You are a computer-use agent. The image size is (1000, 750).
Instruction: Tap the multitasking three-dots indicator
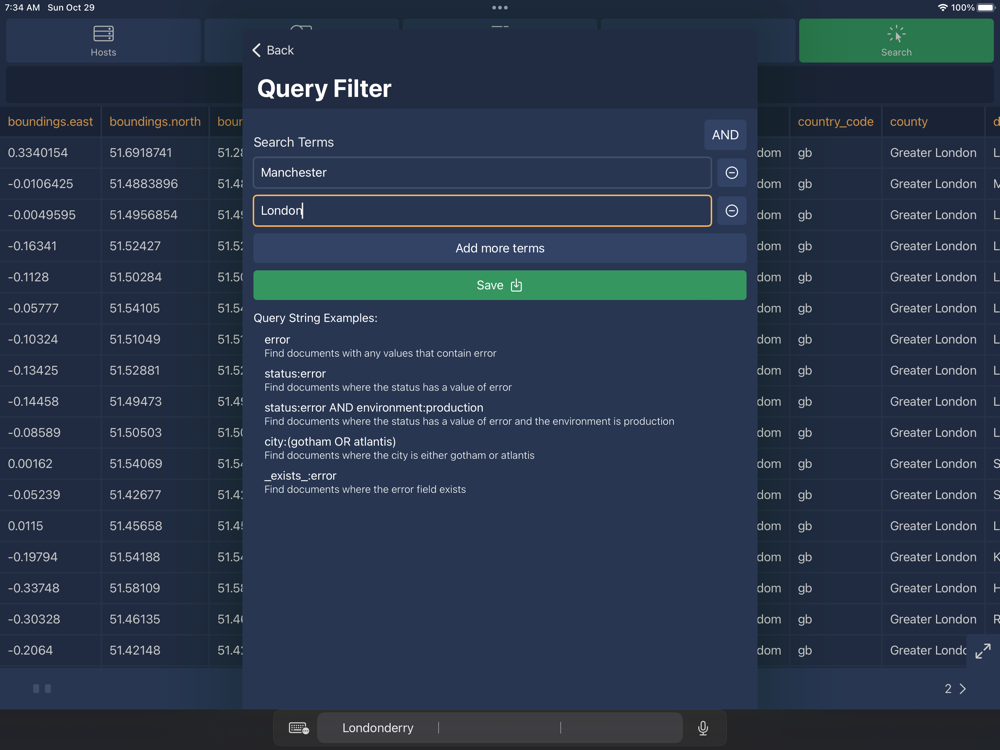pos(500,8)
